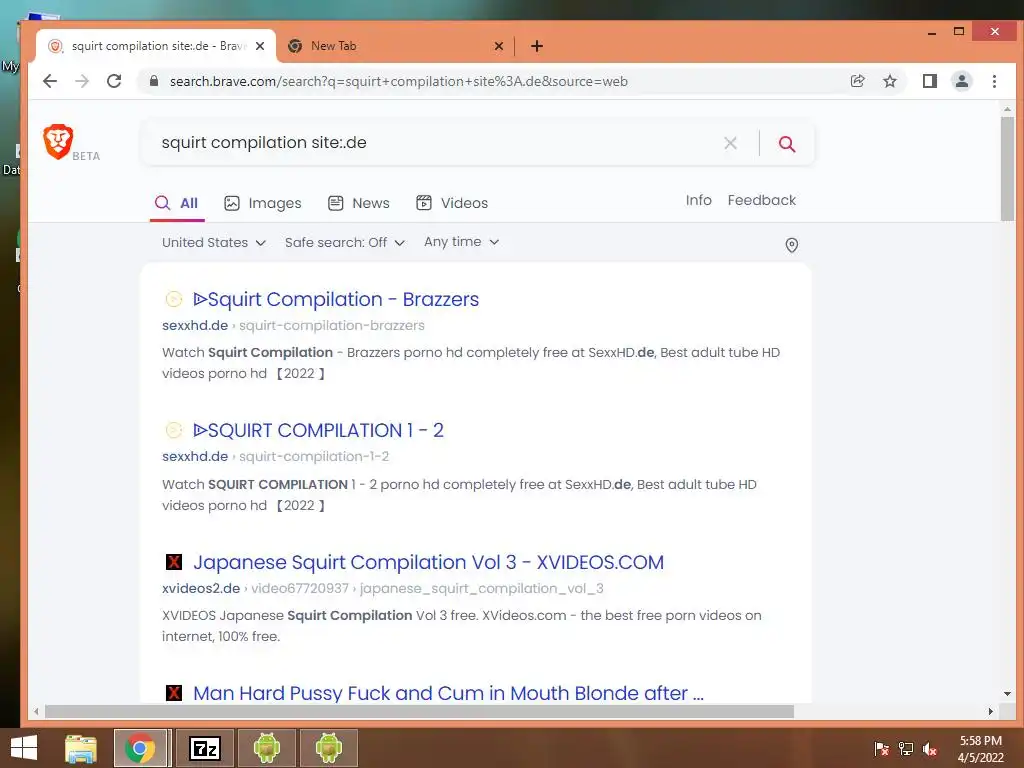The width and height of the screenshot is (1024, 768).
Task: Click the muted volume tray icon
Action: pyautogui.click(x=930, y=749)
